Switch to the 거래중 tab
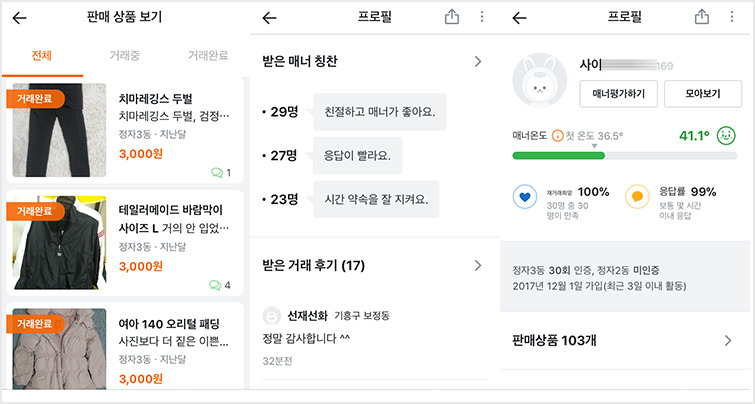755x404 pixels. tap(125, 55)
